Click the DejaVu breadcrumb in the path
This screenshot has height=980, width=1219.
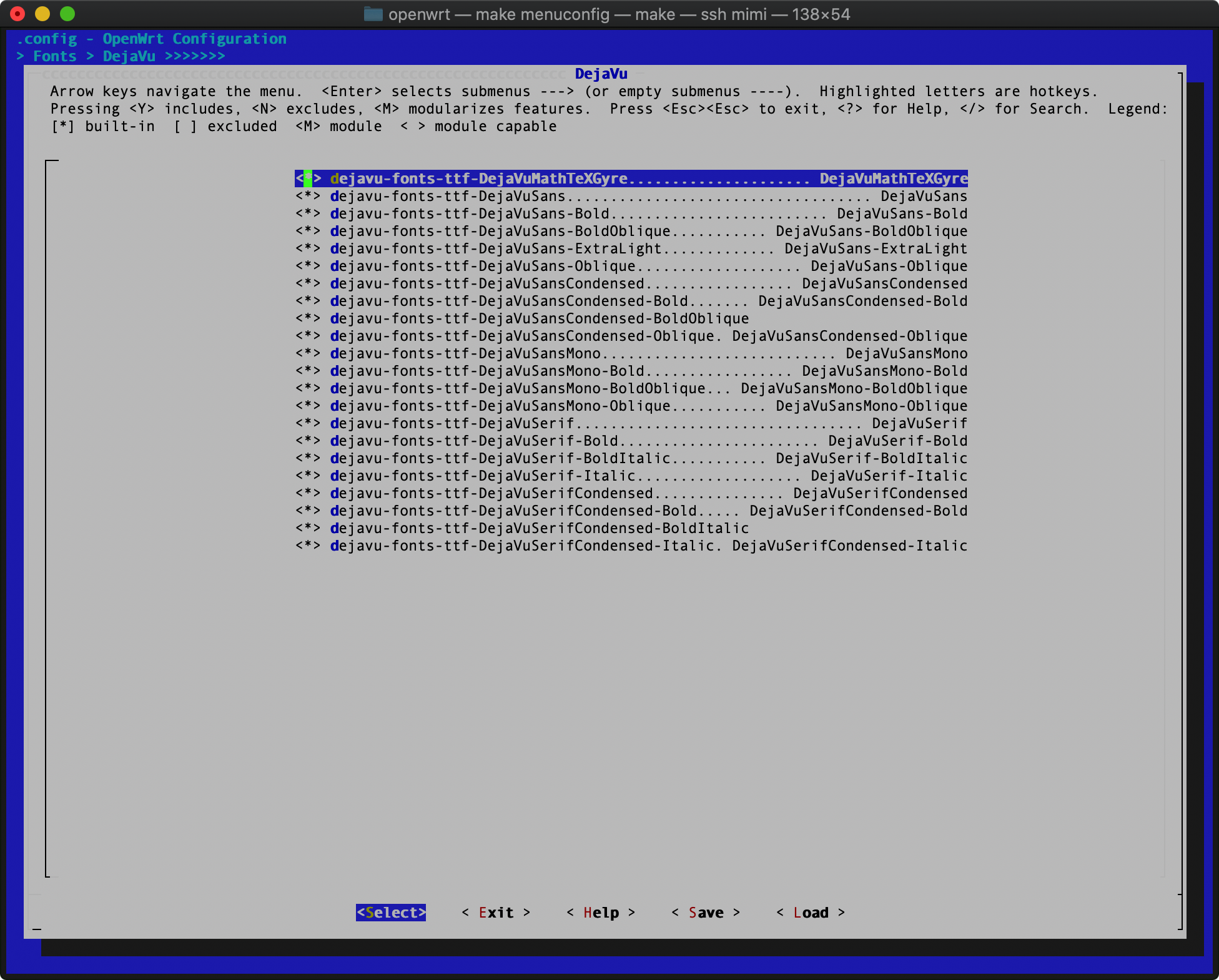point(129,56)
